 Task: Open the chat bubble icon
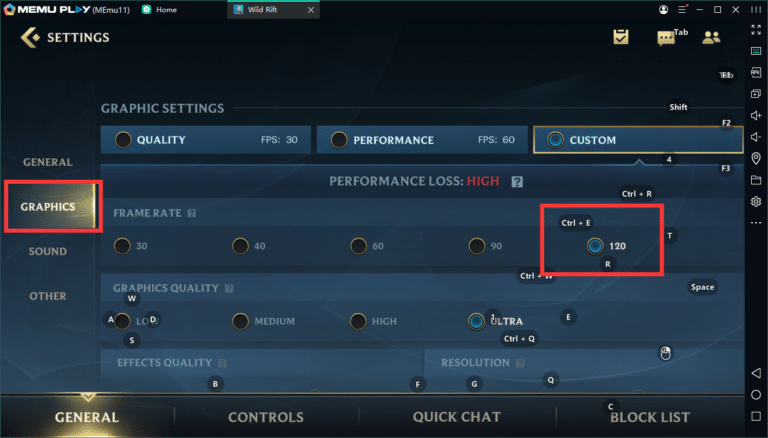click(666, 38)
